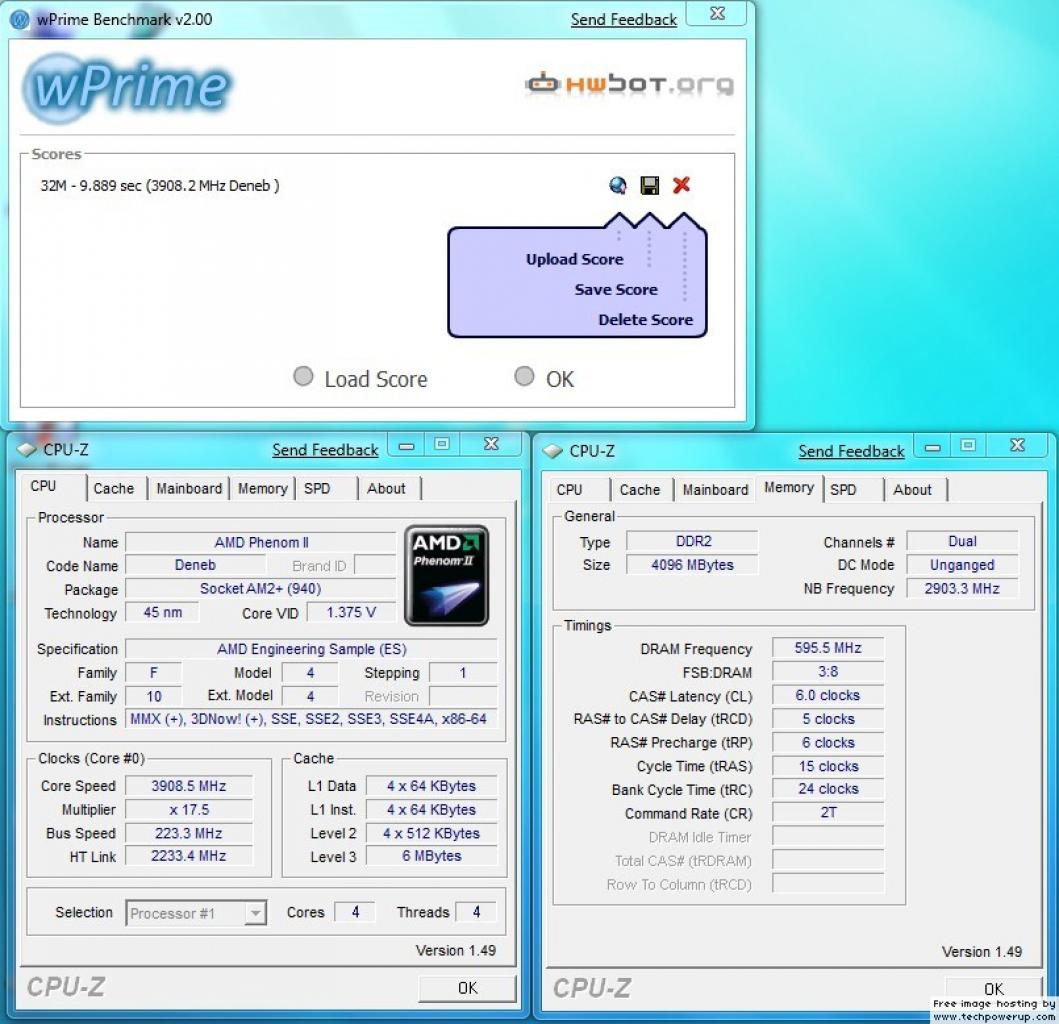
Task: Minimize the left CPU-Z window
Action: 407,445
